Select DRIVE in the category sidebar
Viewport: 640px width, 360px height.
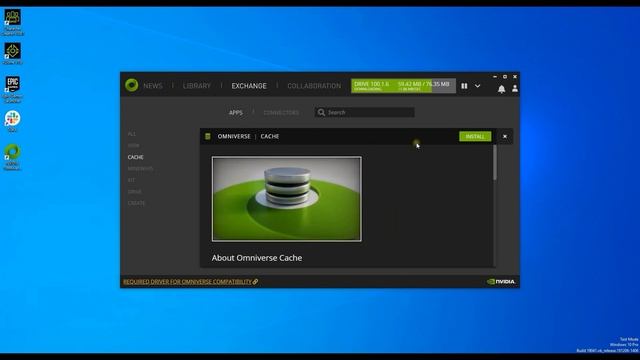(x=135, y=191)
